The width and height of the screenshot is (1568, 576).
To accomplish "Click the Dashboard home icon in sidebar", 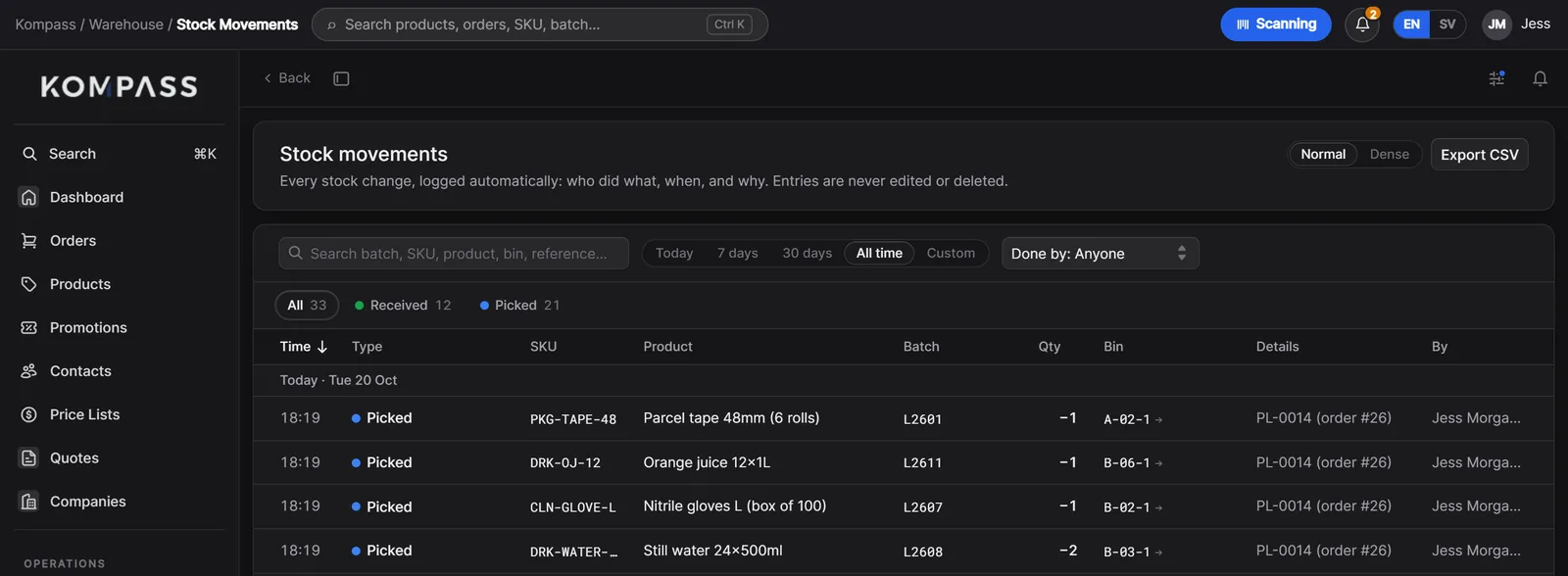I will pyautogui.click(x=29, y=197).
